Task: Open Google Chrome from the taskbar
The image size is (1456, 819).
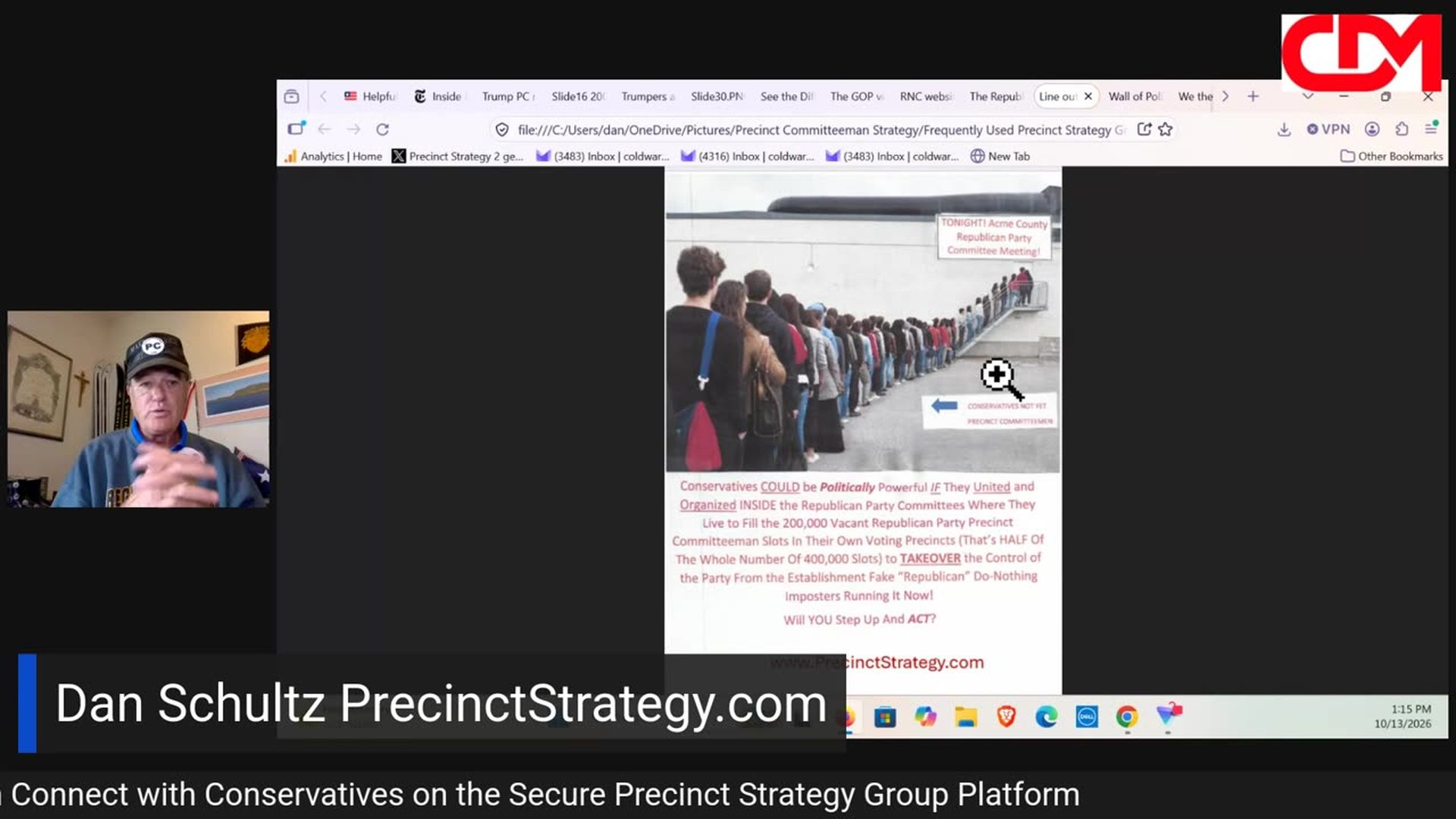Action: click(x=1127, y=717)
